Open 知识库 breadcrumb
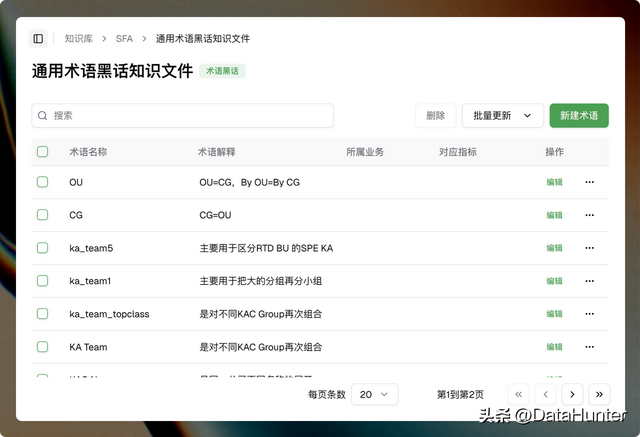The width and height of the screenshot is (640, 437). click(x=78, y=39)
